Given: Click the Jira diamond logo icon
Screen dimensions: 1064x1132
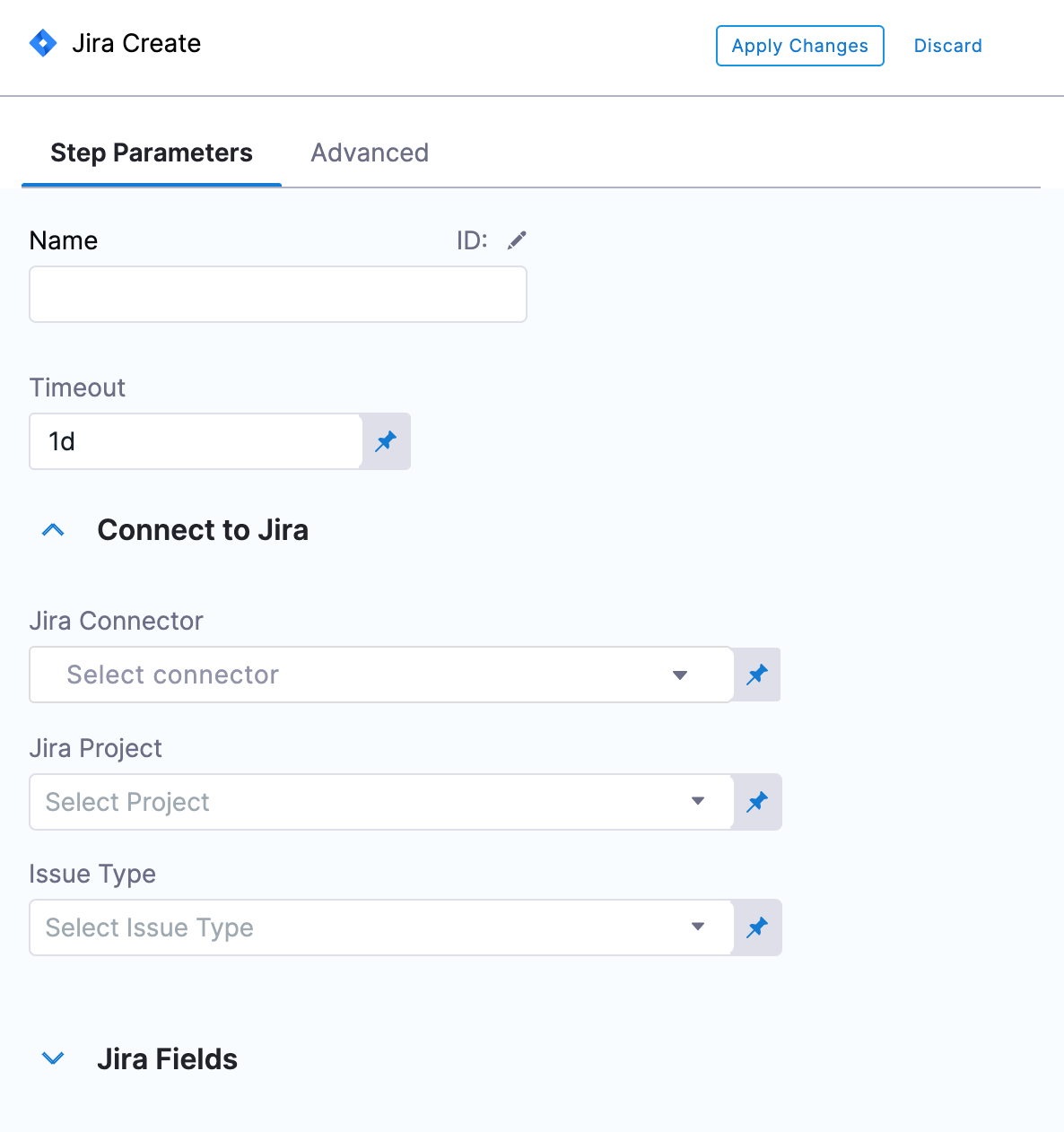Looking at the screenshot, I should (x=43, y=43).
